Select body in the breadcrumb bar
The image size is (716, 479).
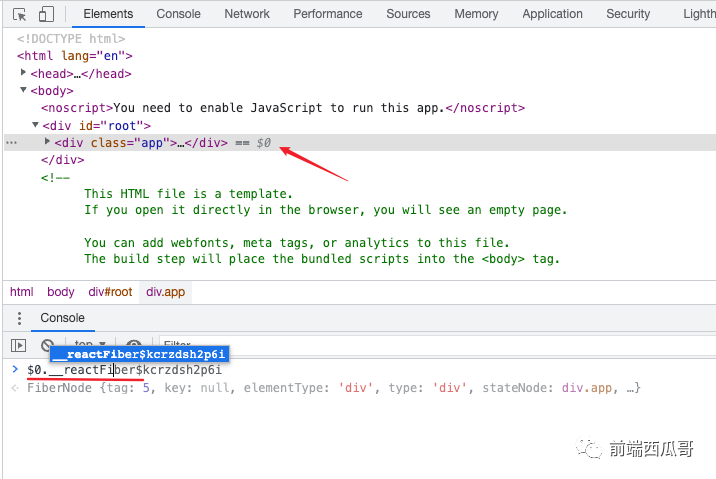(x=61, y=292)
